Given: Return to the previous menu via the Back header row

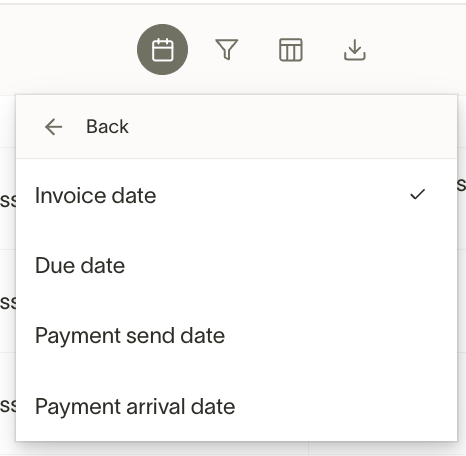Looking at the screenshot, I should (x=236, y=127).
